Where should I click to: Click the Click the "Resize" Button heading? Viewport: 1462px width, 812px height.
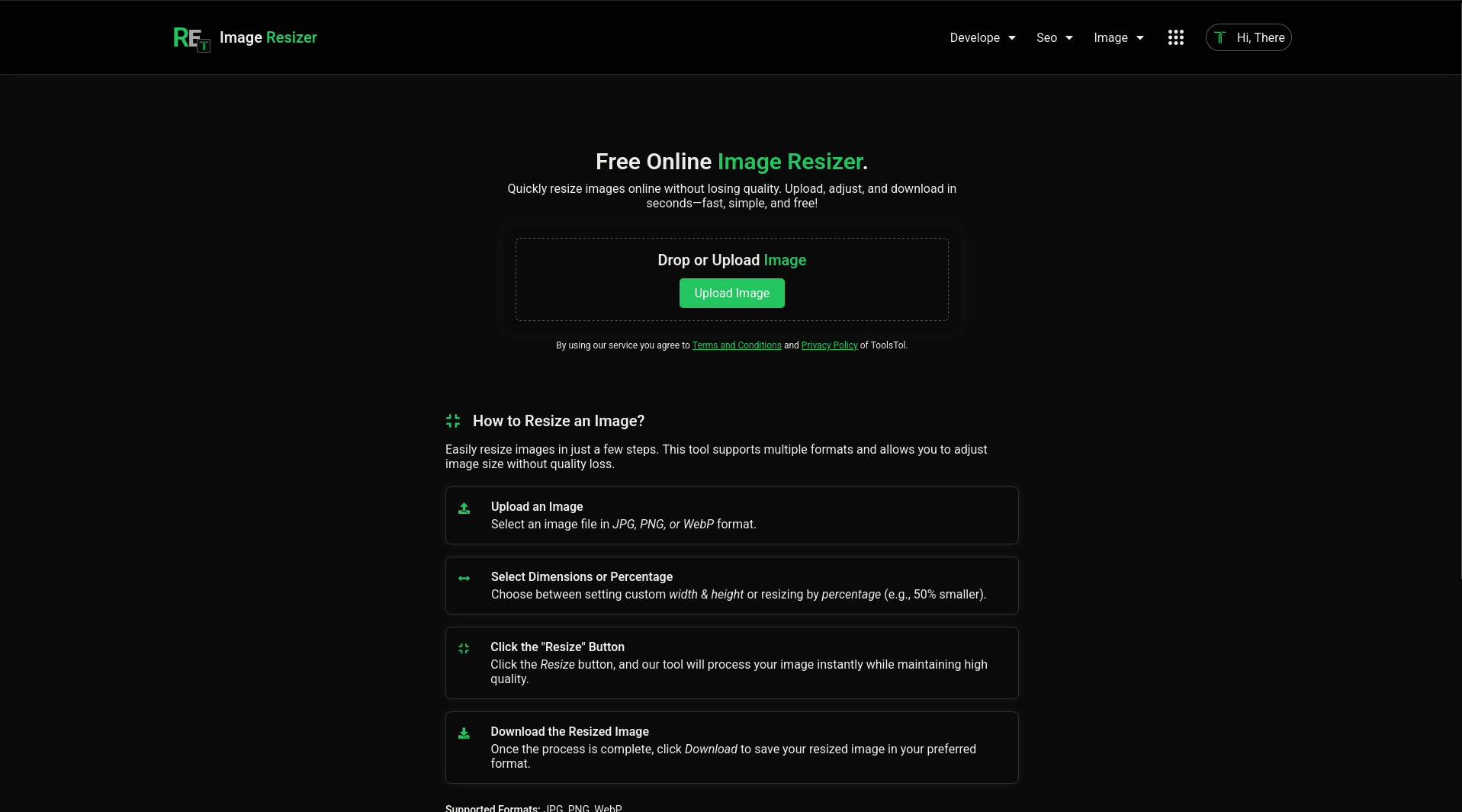(x=557, y=647)
